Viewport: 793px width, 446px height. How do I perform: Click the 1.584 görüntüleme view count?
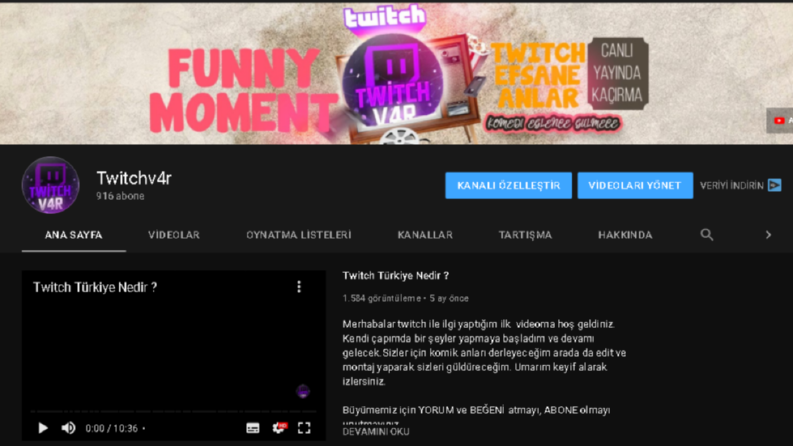point(381,298)
